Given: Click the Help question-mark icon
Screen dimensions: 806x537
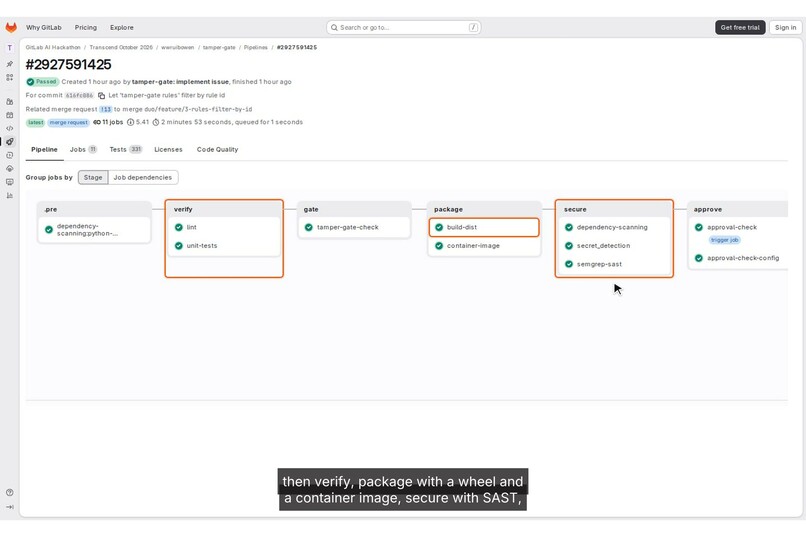Looking at the screenshot, I should 9,492.
